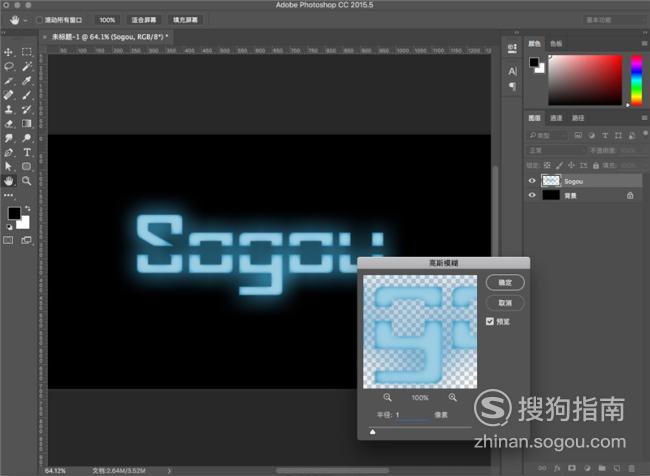Toggle the scroll all windows checkbox
The image size is (650, 476).
pos(39,20)
